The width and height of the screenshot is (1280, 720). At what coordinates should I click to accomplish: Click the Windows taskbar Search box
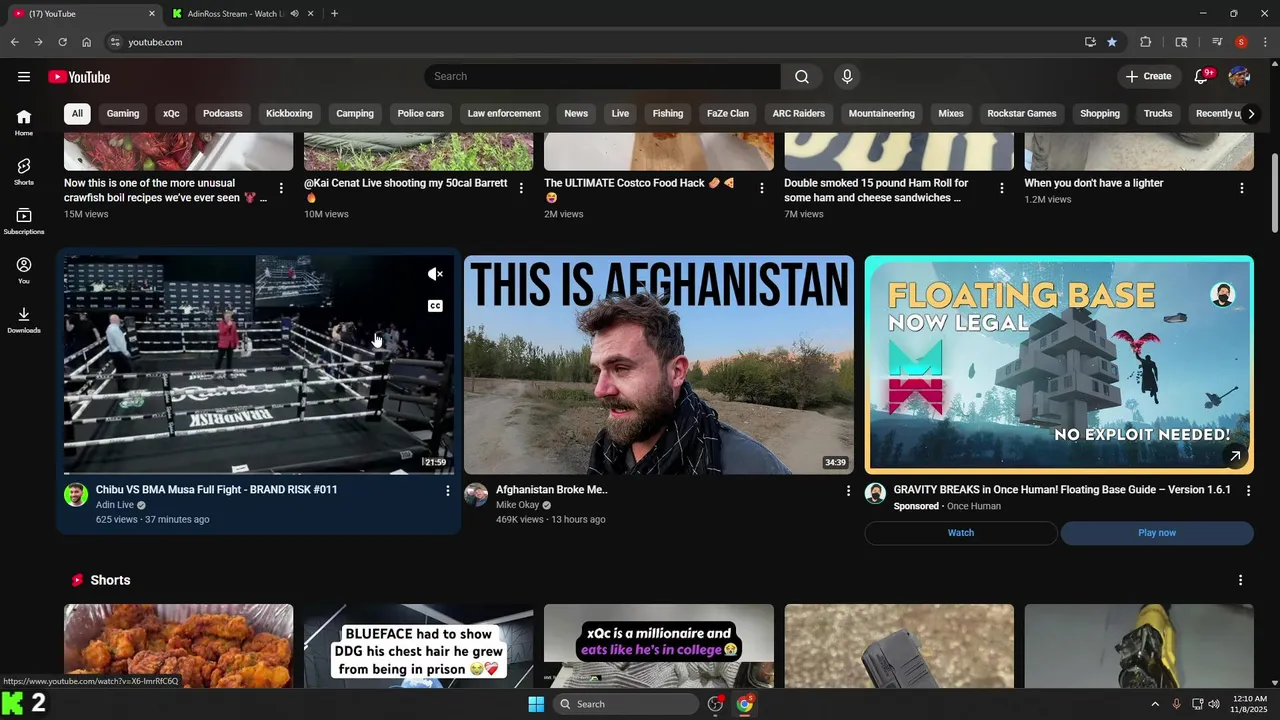coord(625,704)
